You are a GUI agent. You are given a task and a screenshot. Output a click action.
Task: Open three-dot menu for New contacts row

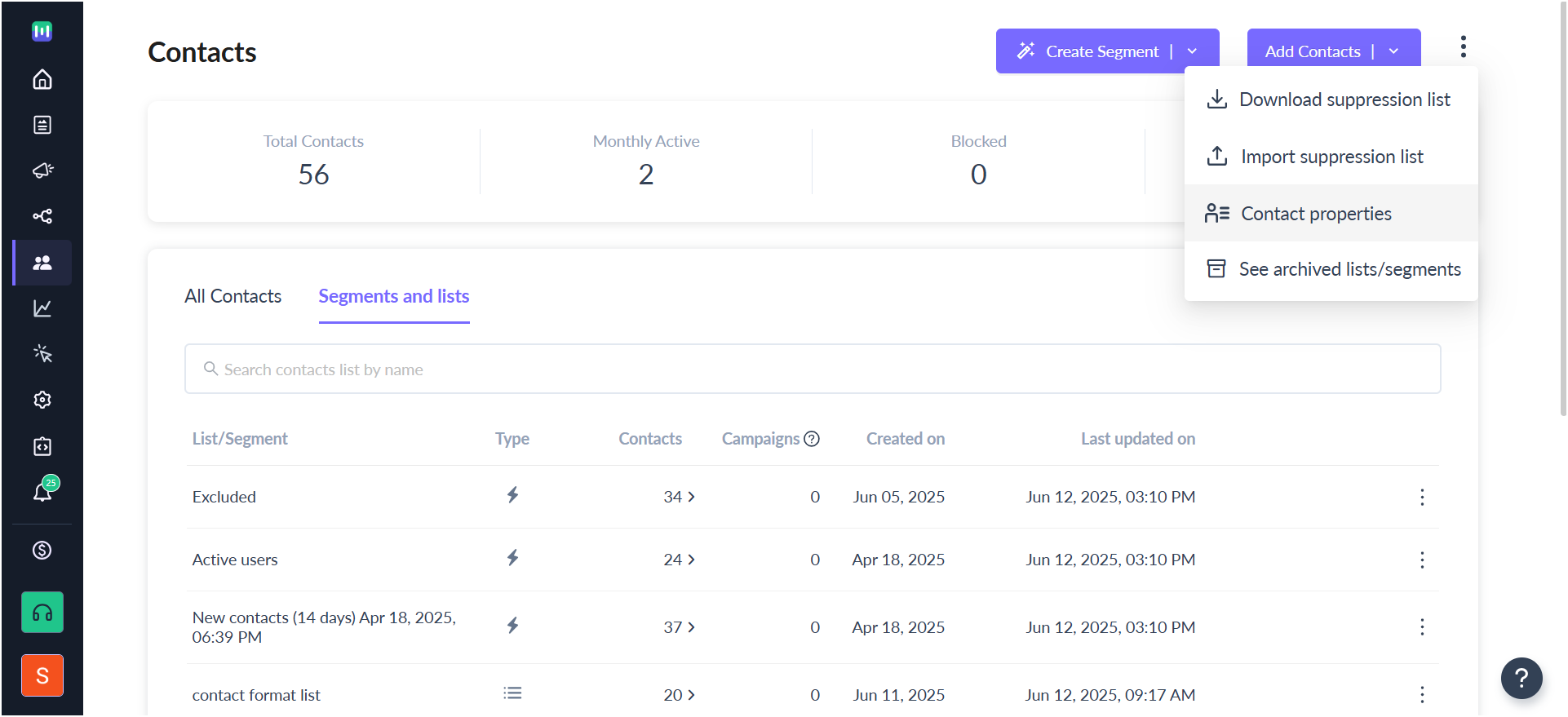click(x=1422, y=627)
